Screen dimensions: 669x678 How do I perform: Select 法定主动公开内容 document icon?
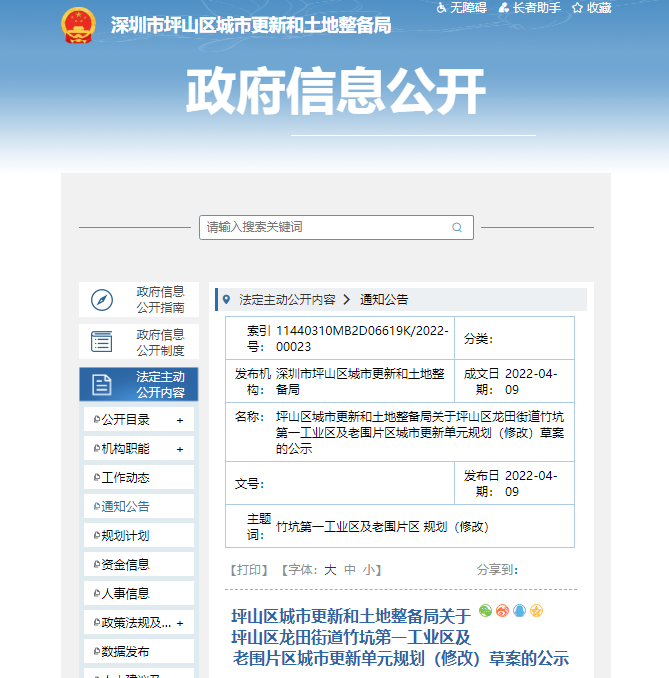click(102, 384)
